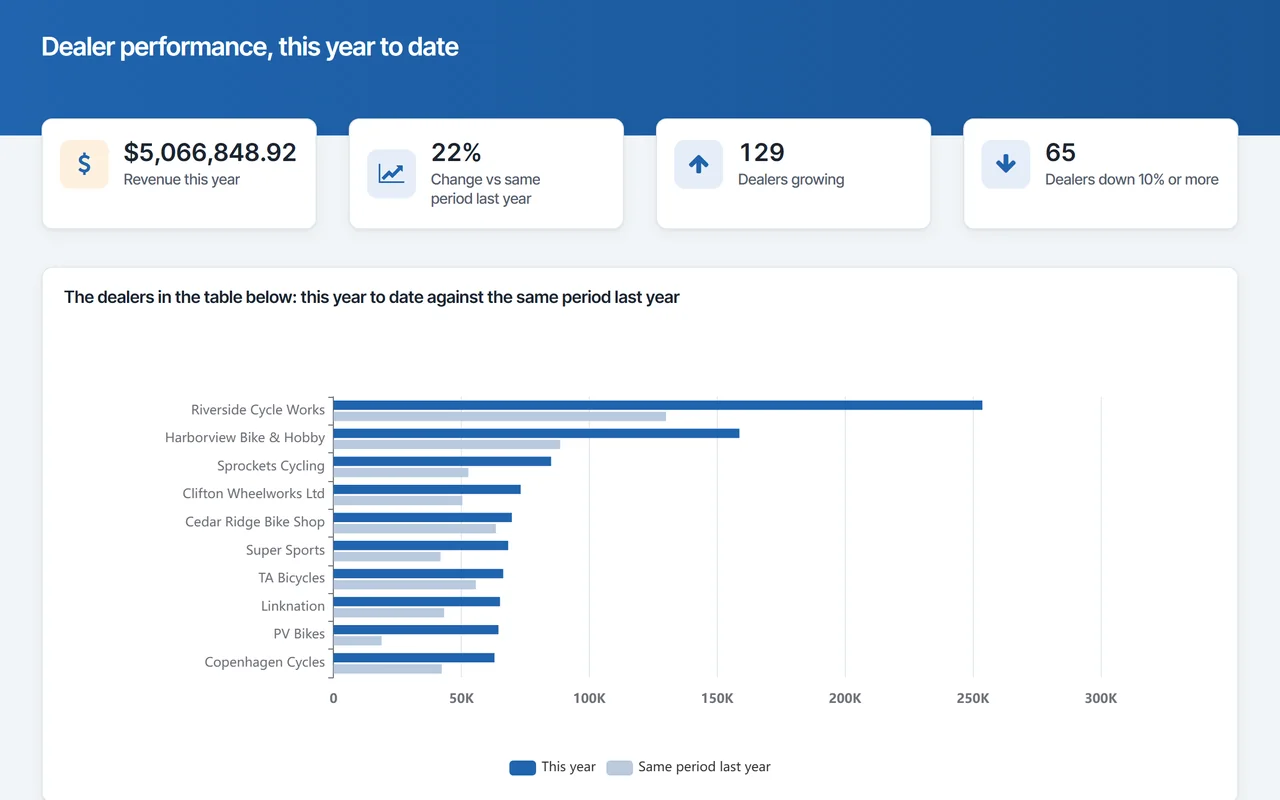Viewport: 1280px width, 800px height.
Task: Click the dollar sign revenue icon
Action: (x=84, y=164)
